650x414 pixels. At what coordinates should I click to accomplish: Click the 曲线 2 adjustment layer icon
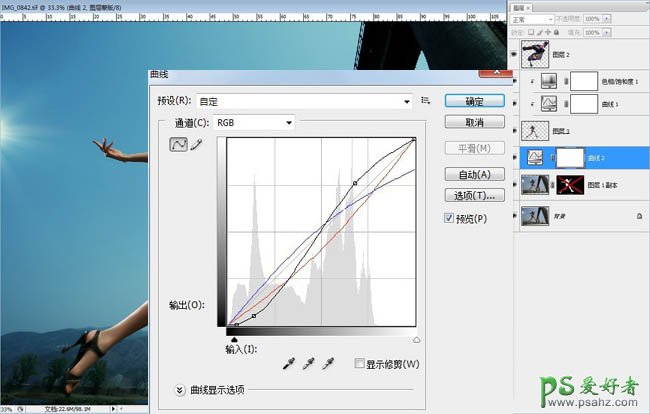point(535,156)
